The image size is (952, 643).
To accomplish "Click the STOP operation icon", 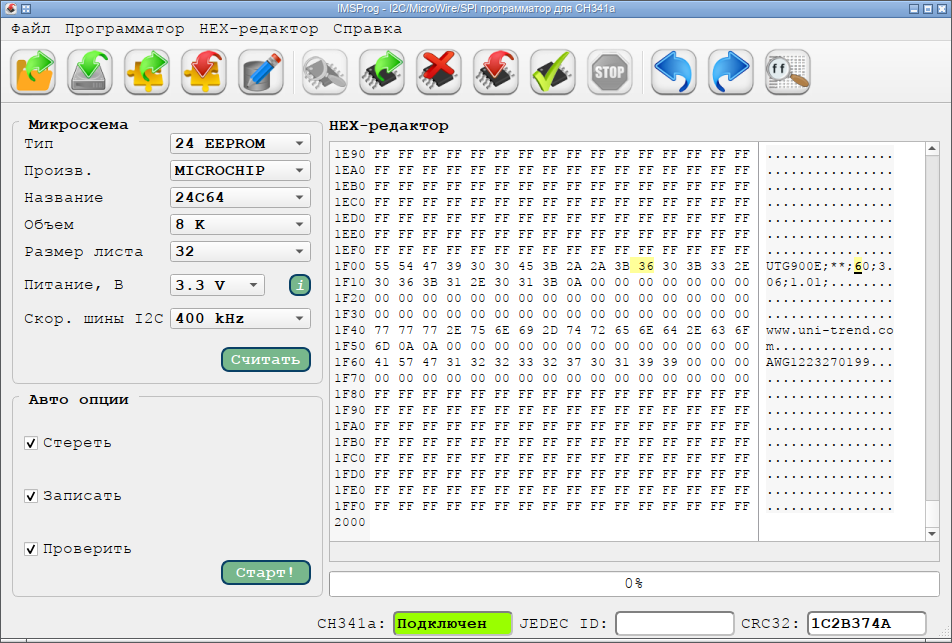I will tap(610, 72).
